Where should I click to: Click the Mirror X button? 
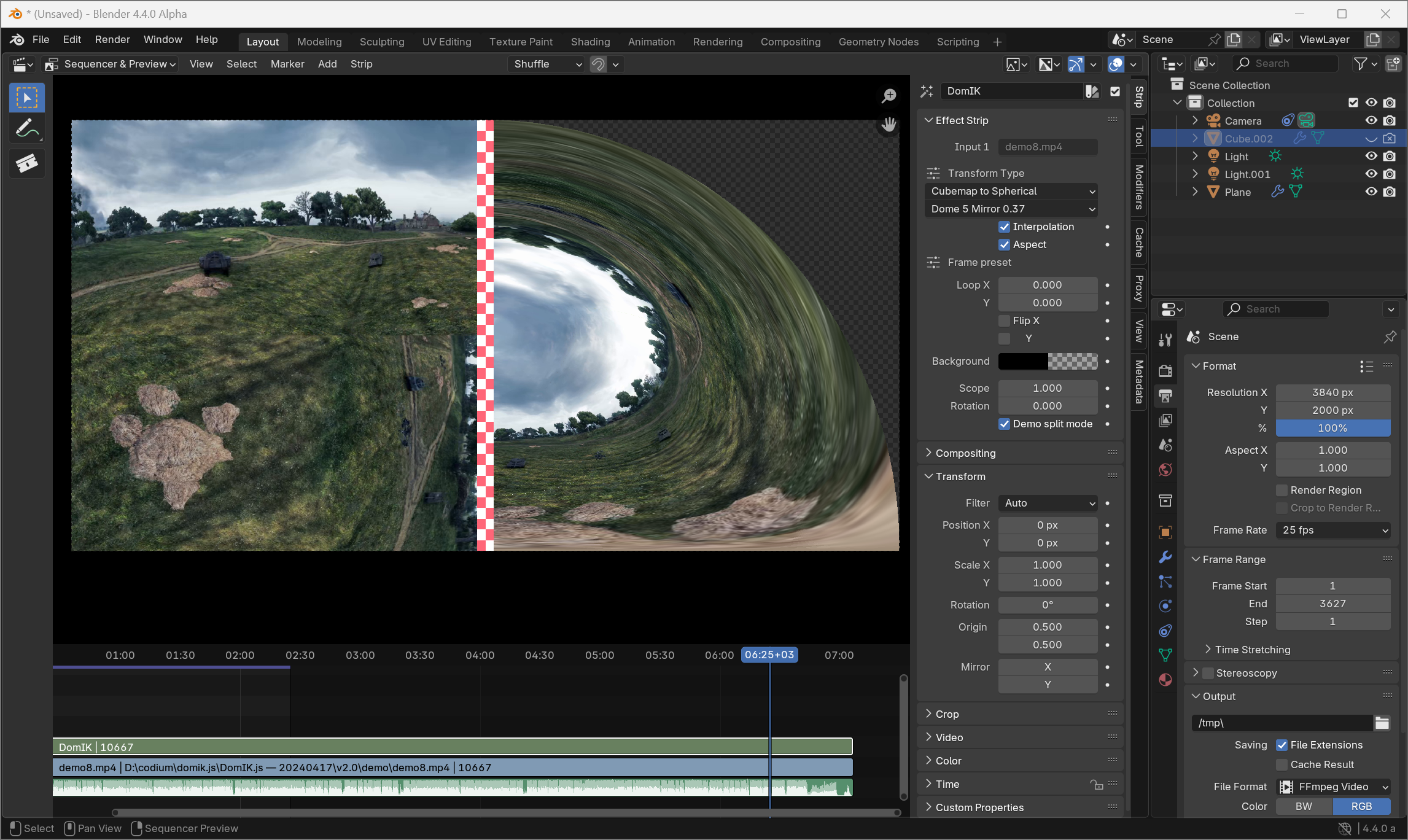pyautogui.click(x=1048, y=667)
